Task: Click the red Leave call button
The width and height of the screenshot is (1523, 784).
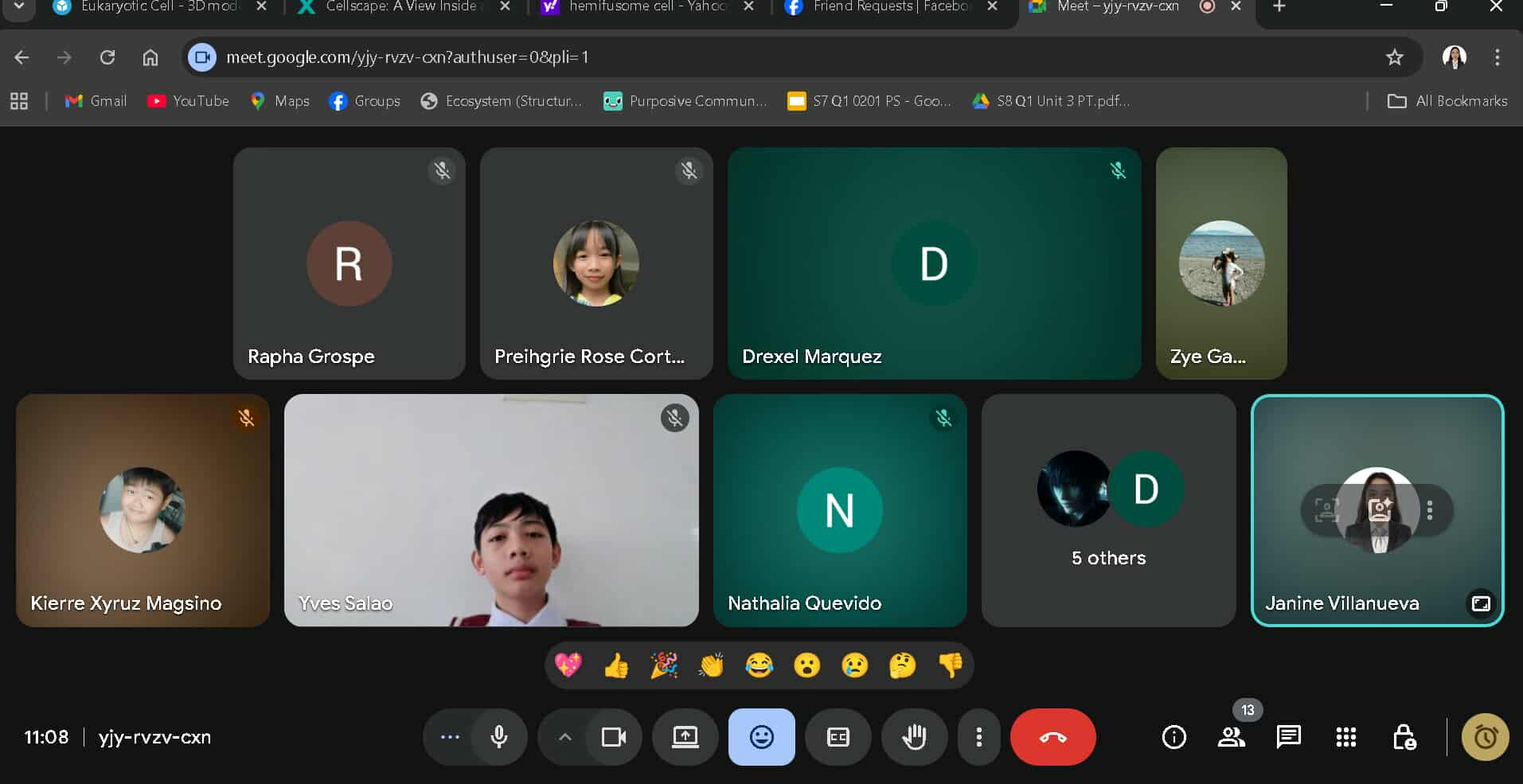Action: (x=1052, y=737)
